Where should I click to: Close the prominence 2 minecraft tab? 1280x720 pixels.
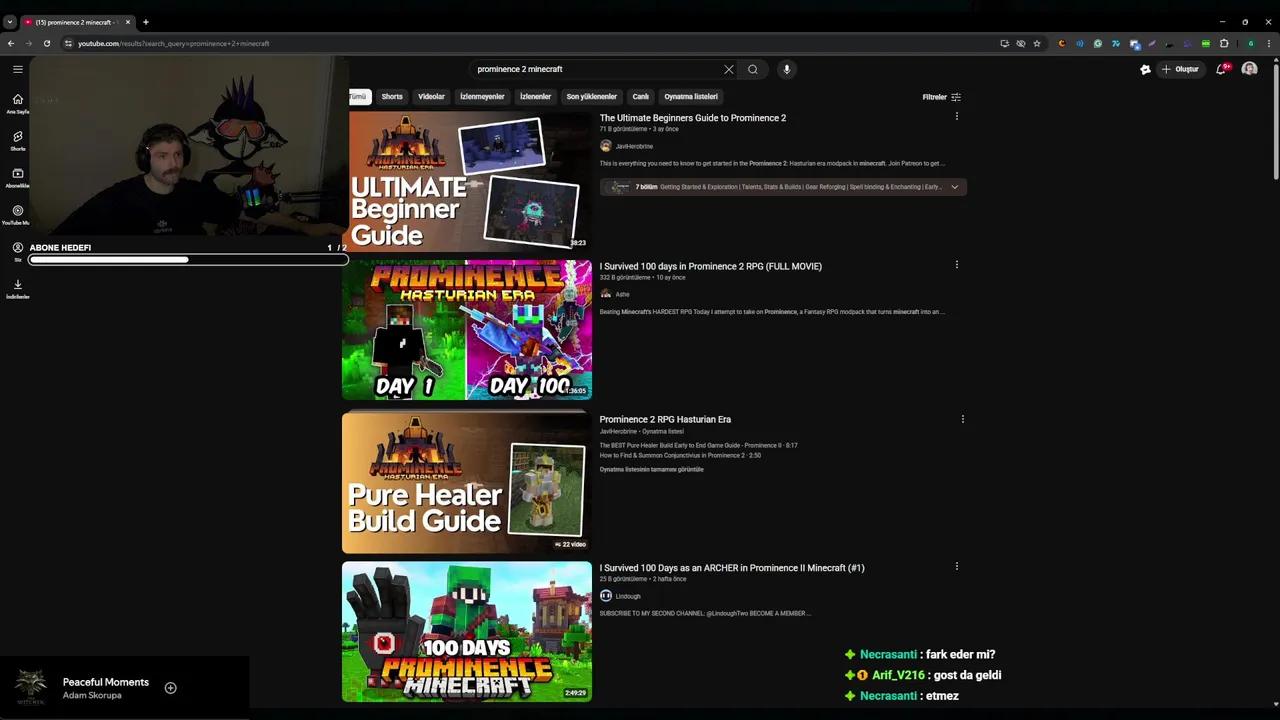click(128, 22)
